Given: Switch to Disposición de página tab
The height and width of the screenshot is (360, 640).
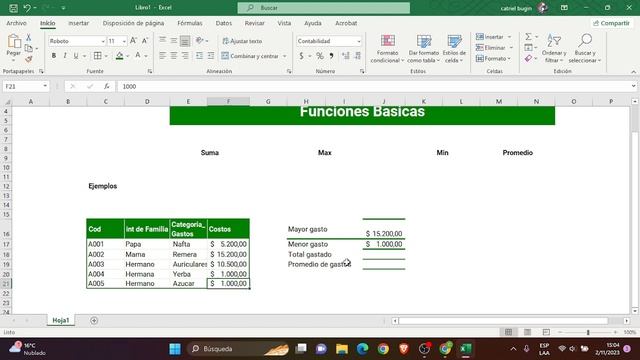Looking at the screenshot, I should coord(133,23).
